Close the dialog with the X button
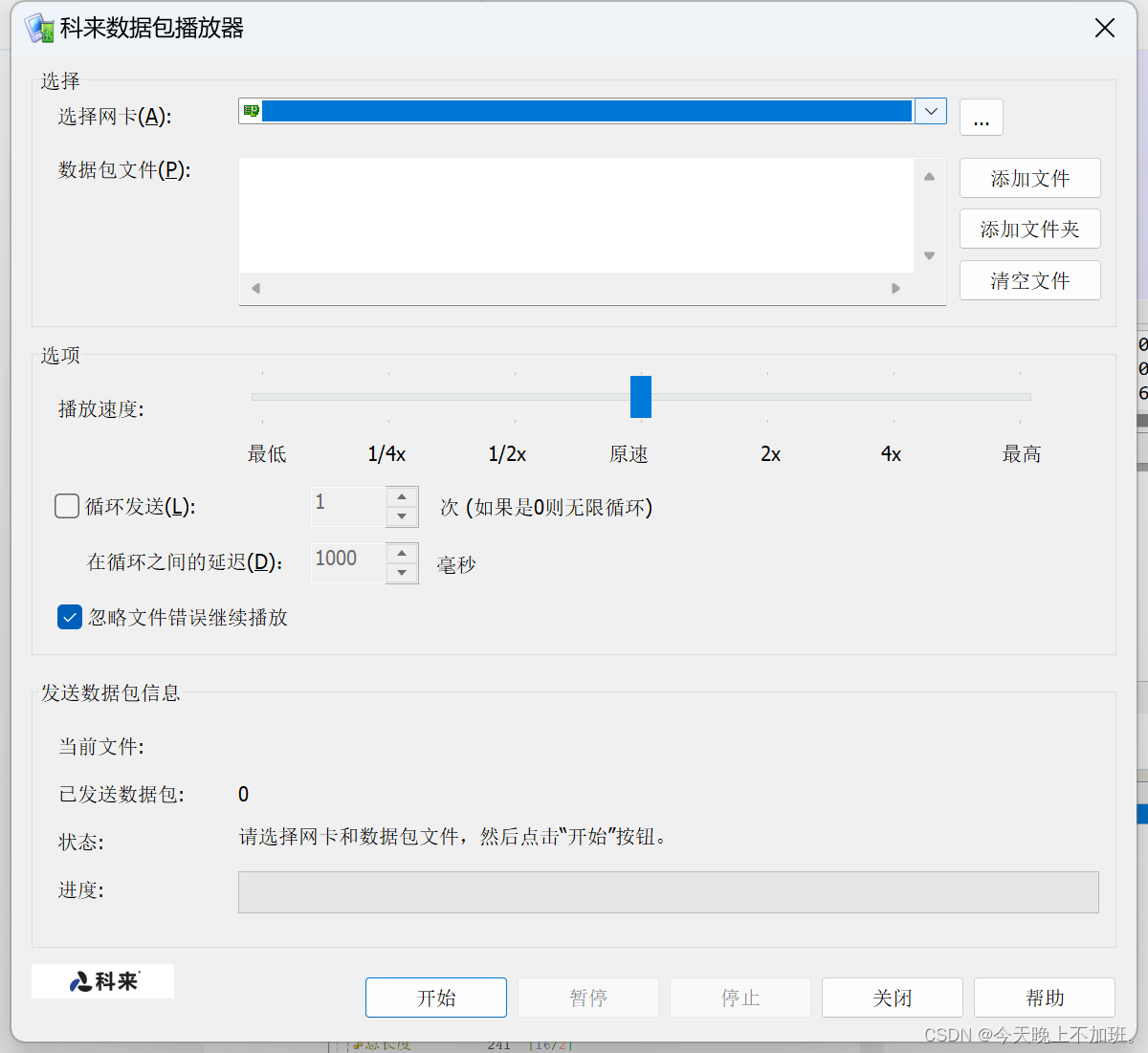The width and height of the screenshot is (1148, 1053). point(1105,28)
